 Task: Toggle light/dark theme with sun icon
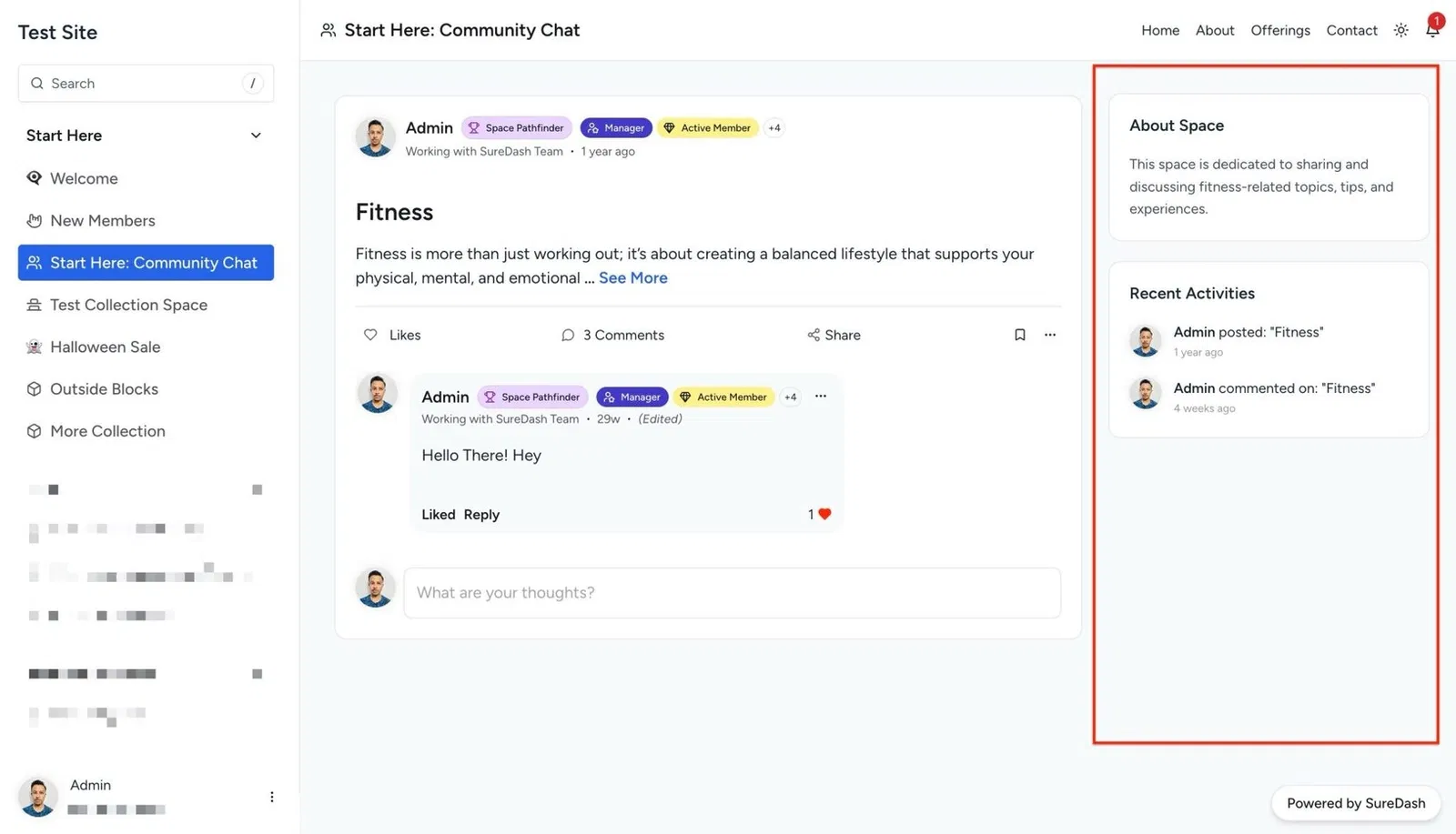1400,30
